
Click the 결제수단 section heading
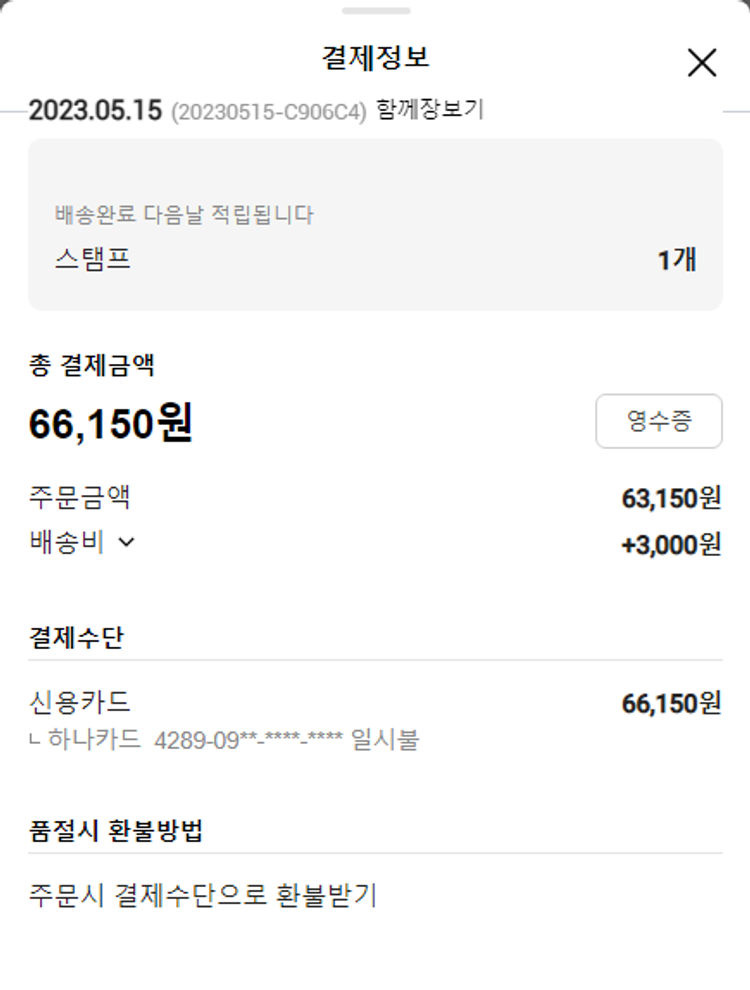[x=77, y=638]
